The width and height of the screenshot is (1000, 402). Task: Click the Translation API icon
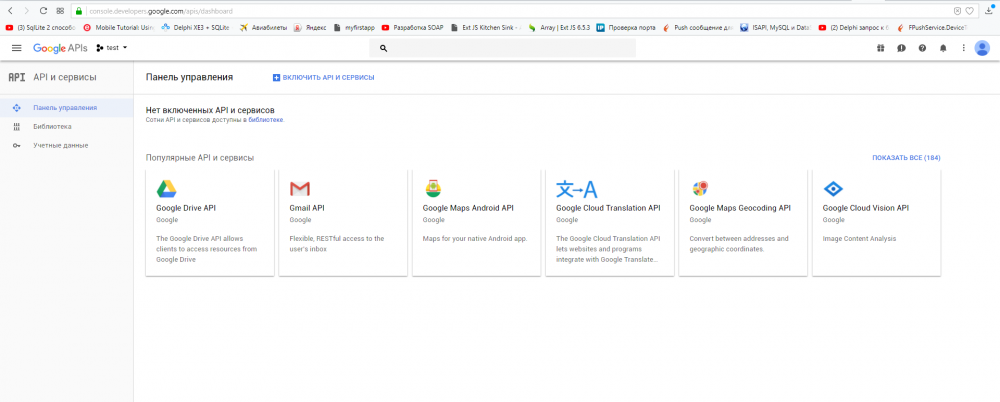(577, 189)
